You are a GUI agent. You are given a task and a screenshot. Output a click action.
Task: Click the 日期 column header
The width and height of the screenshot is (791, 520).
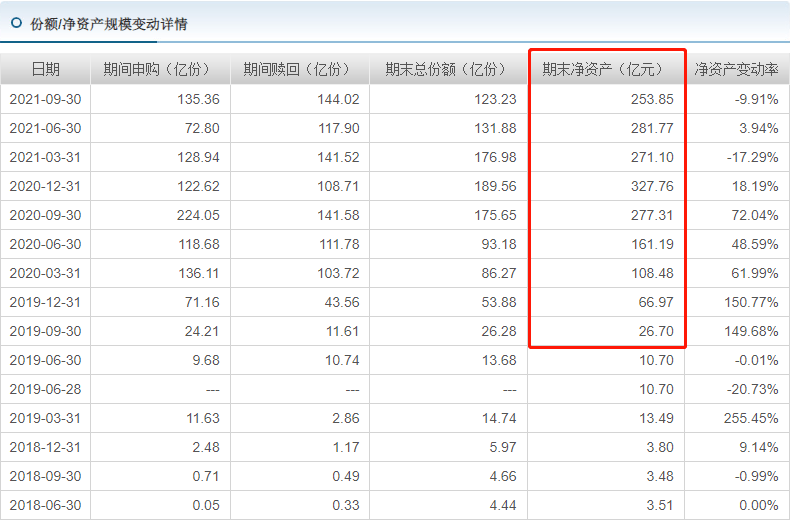[45, 69]
